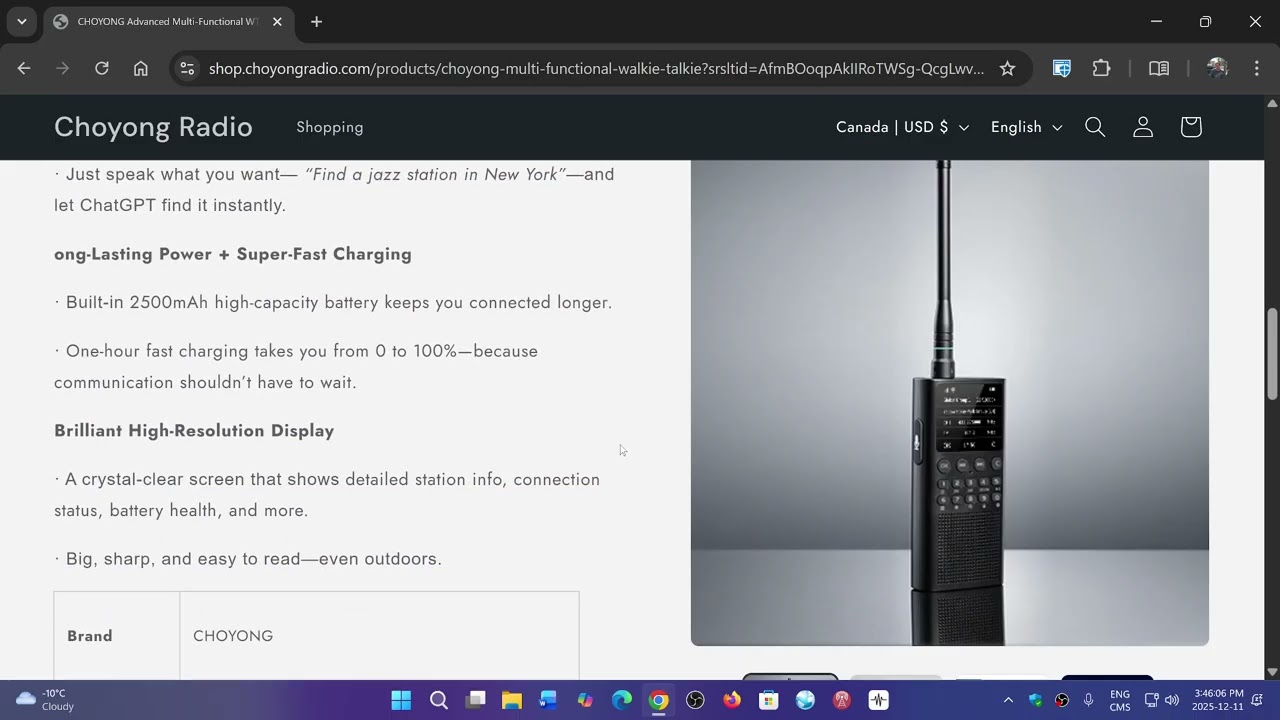Open the main walkie-talkie product image
Viewport: 1280px width, 720px height.
950,403
